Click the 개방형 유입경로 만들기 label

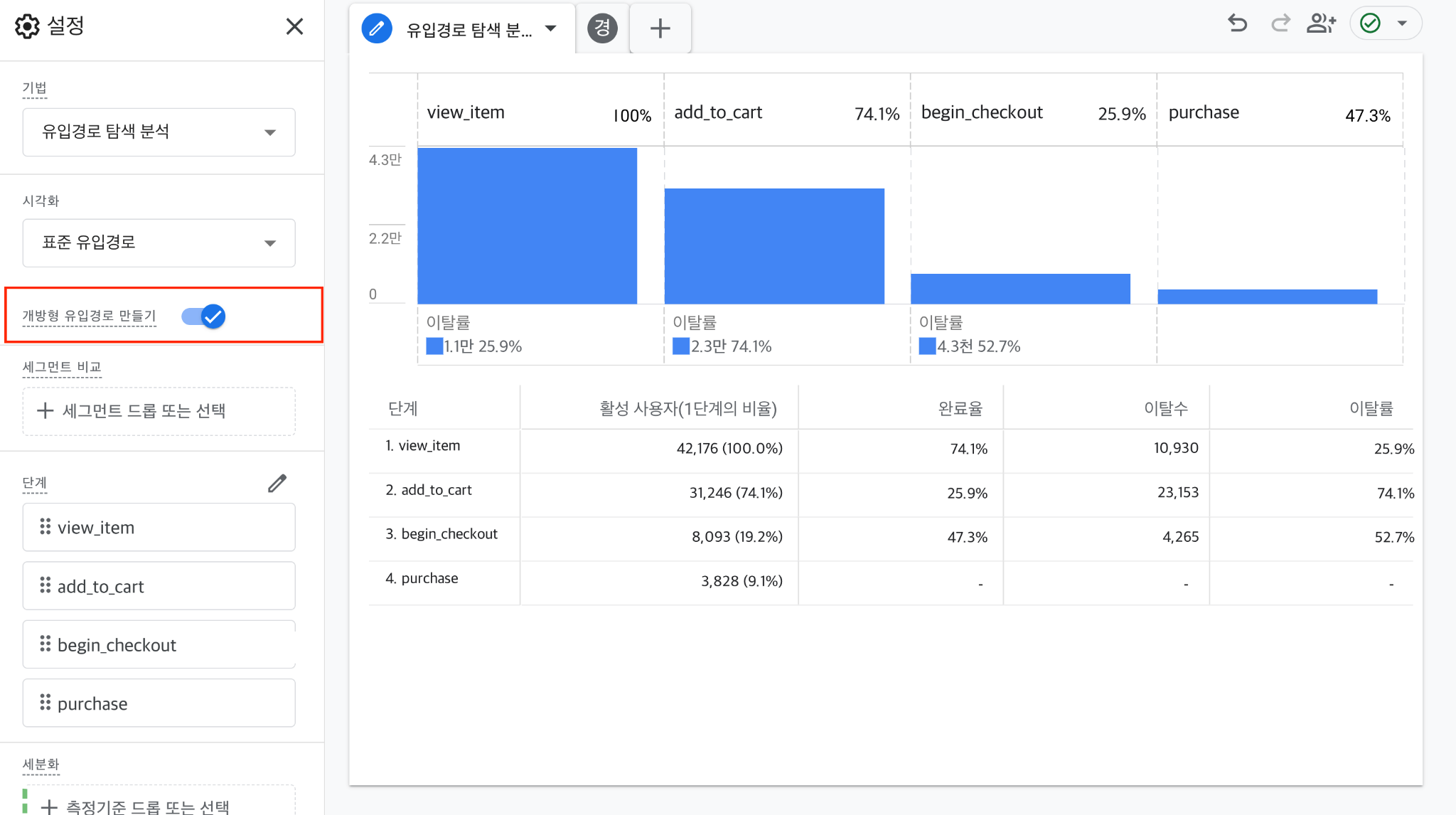pos(89,316)
